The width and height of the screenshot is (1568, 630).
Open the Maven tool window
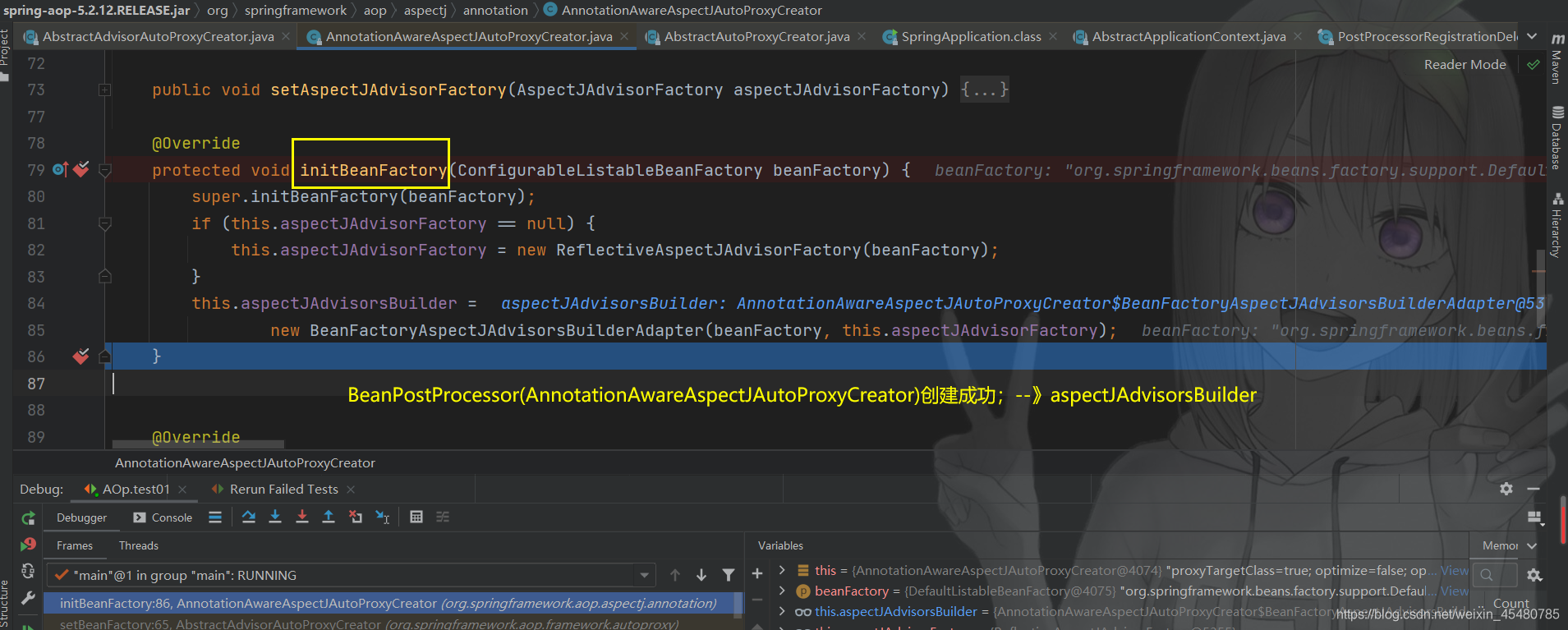point(1557,59)
